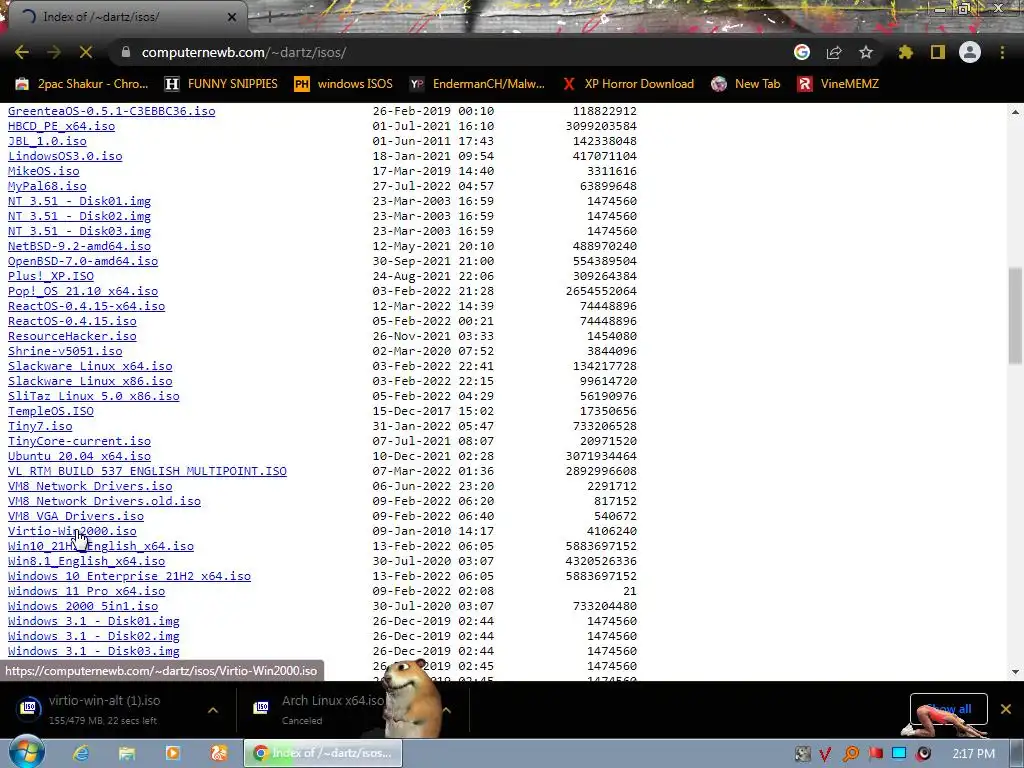Download GreenteaOS-0.5.1-C3EBBC36.iso
The width and height of the screenshot is (1024, 768).
point(112,111)
